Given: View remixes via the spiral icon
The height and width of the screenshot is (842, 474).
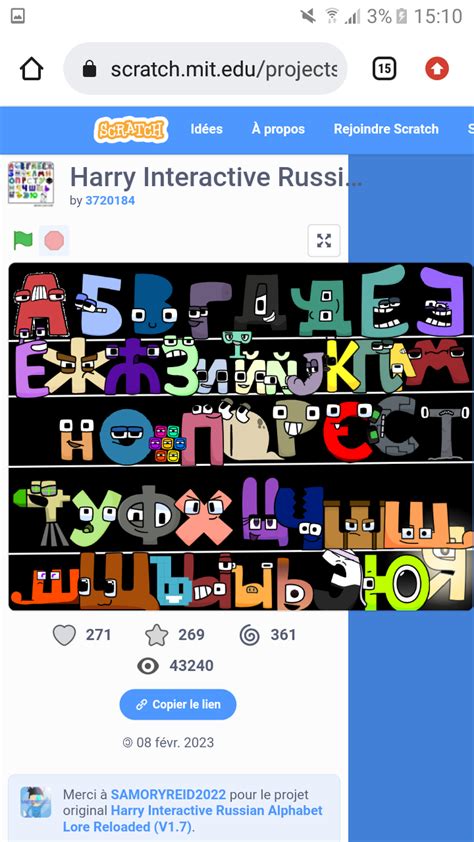Looking at the screenshot, I should (x=250, y=635).
